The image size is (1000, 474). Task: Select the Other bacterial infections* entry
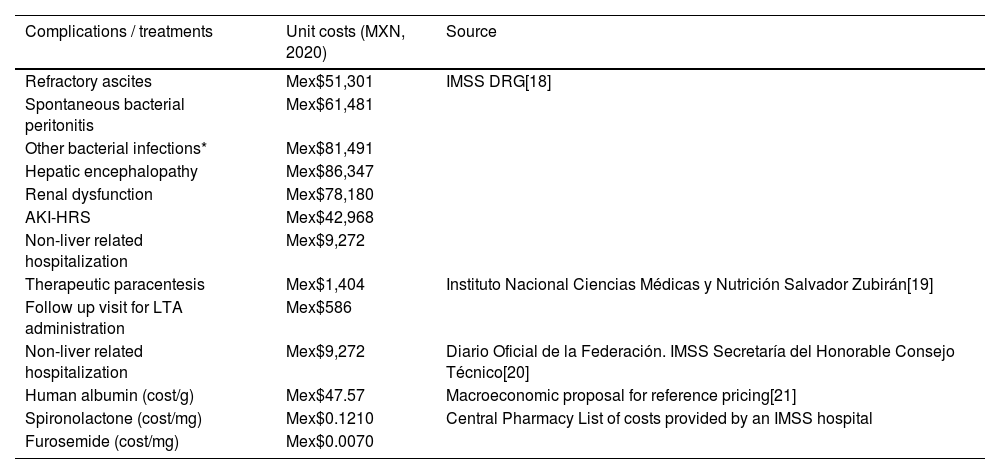pyautogui.click(x=116, y=149)
